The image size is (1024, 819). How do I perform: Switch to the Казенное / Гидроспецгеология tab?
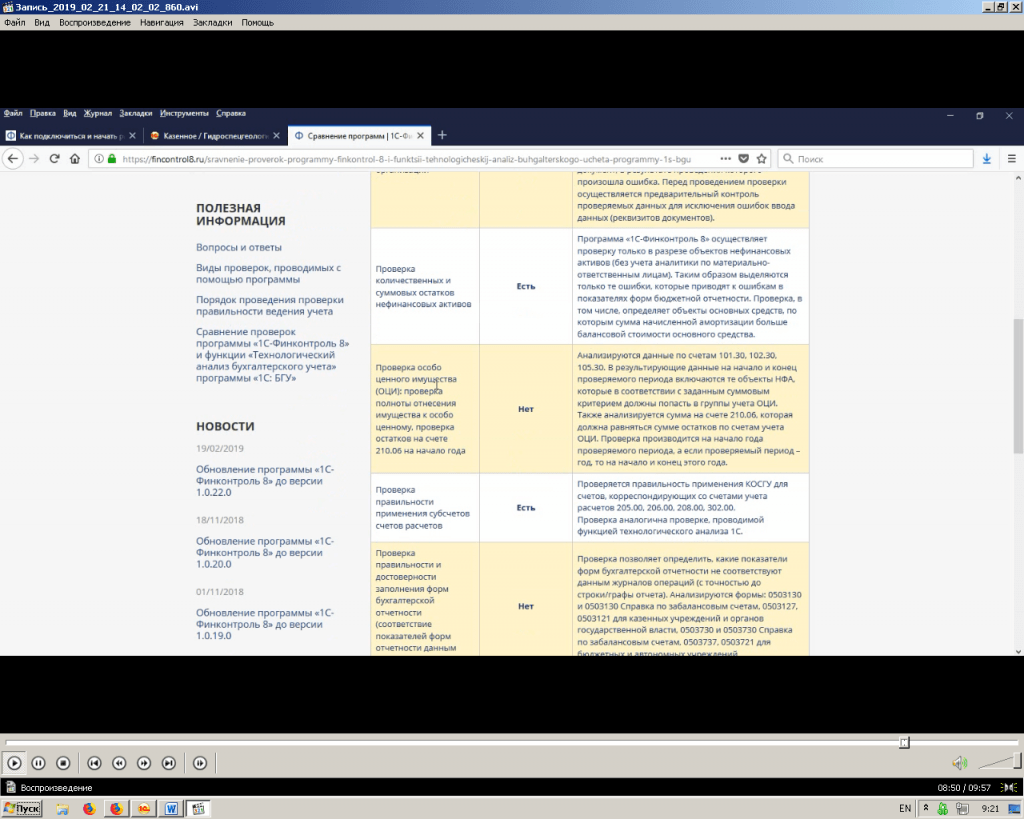pos(210,135)
